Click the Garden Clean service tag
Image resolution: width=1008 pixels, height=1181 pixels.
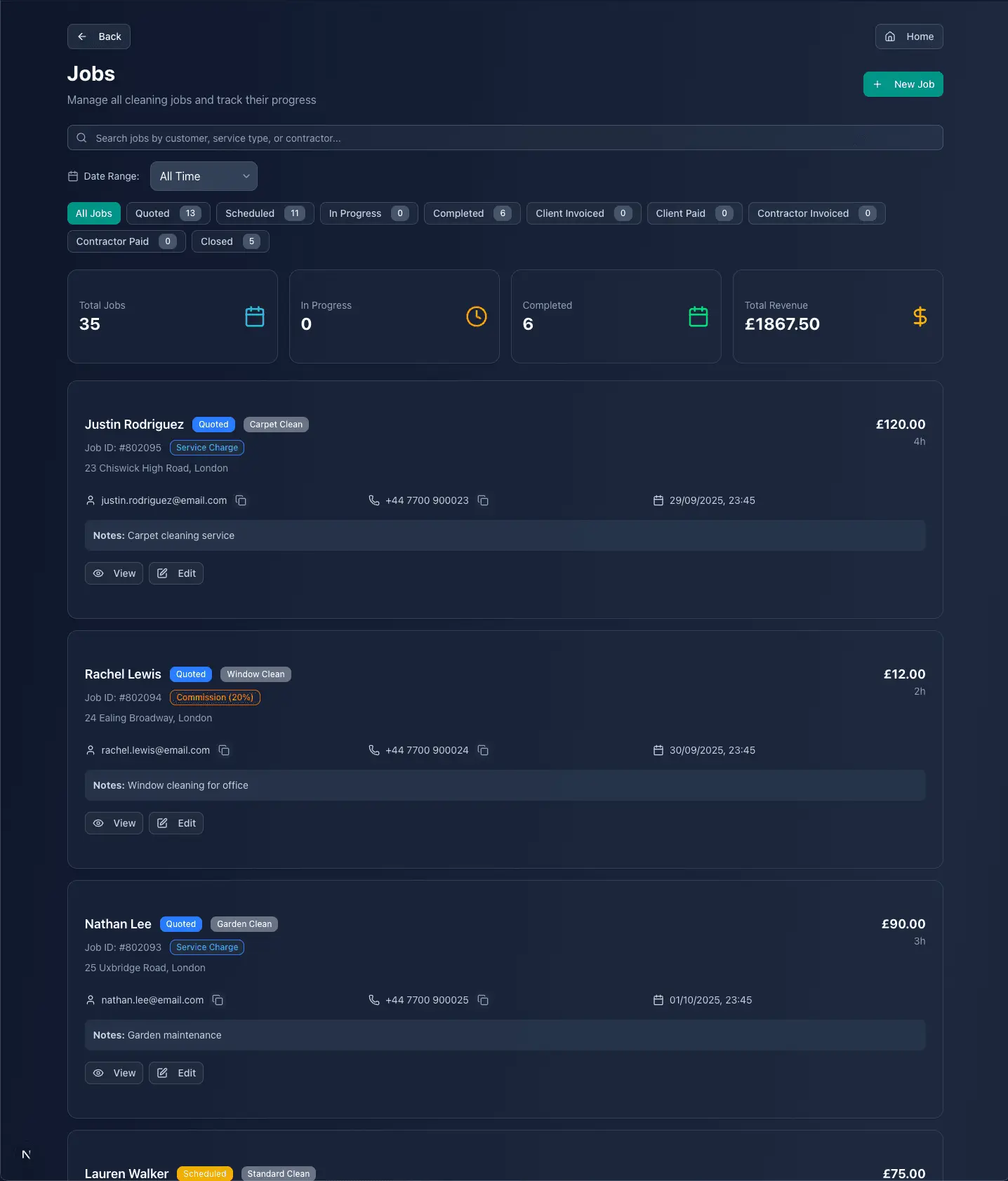tap(244, 924)
